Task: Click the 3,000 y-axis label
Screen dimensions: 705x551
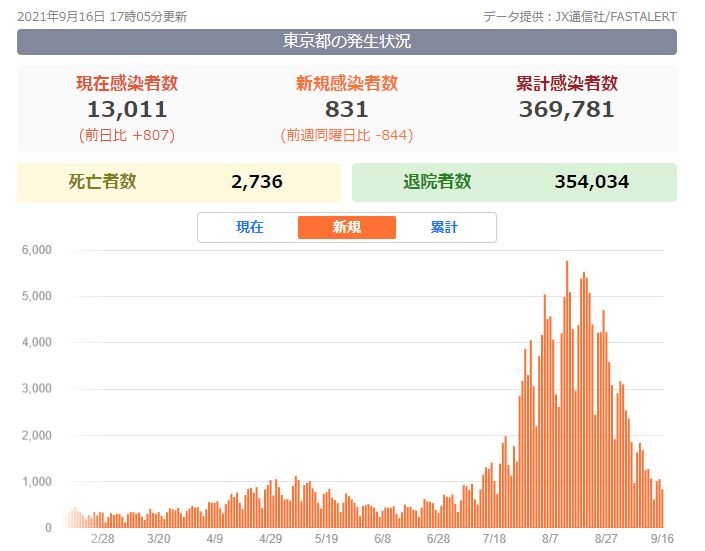Action: (37, 389)
